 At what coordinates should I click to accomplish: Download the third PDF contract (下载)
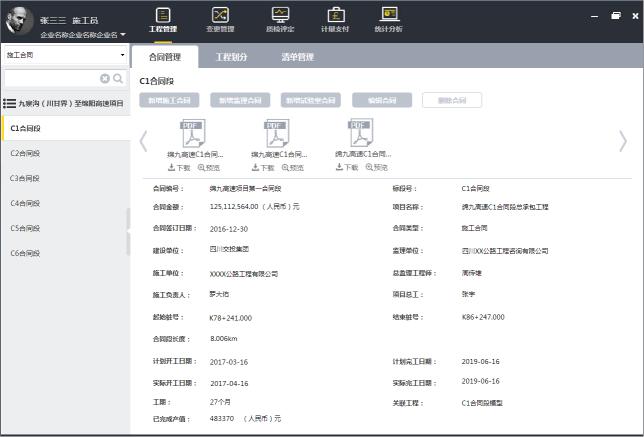coord(347,167)
